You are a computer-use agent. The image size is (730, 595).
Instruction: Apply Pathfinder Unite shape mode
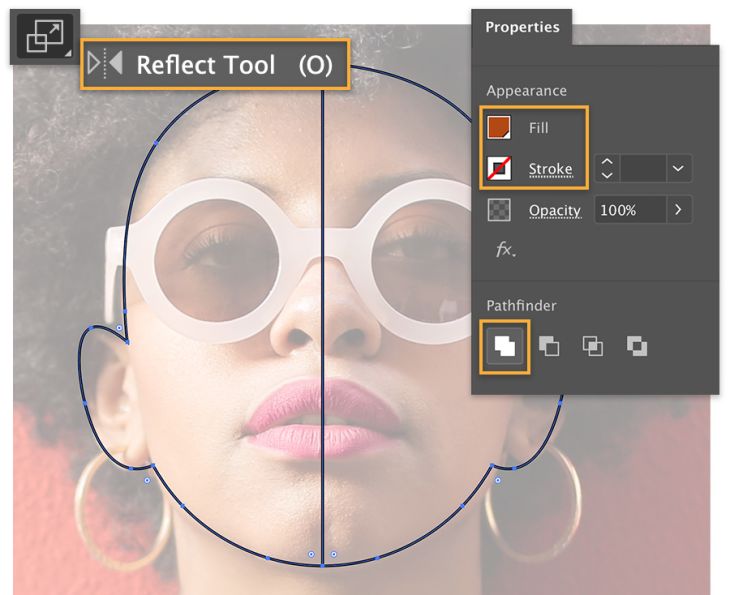505,346
